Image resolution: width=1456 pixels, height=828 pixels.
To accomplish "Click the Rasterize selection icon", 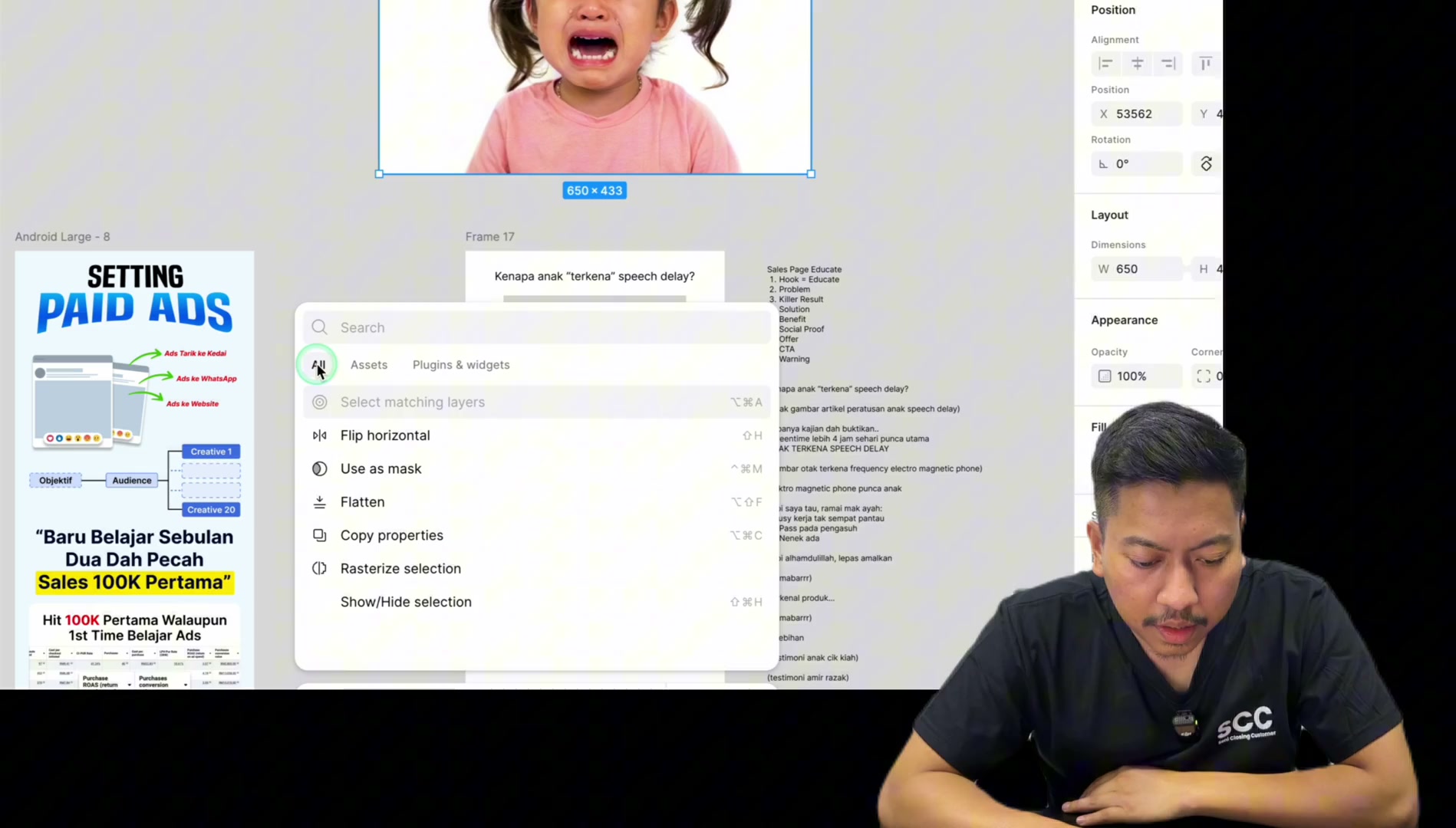I will tap(320, 569).
